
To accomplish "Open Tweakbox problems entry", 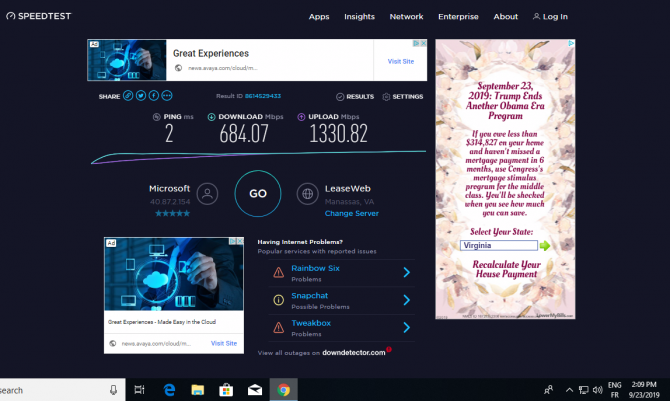I will (x=341, y=328).
